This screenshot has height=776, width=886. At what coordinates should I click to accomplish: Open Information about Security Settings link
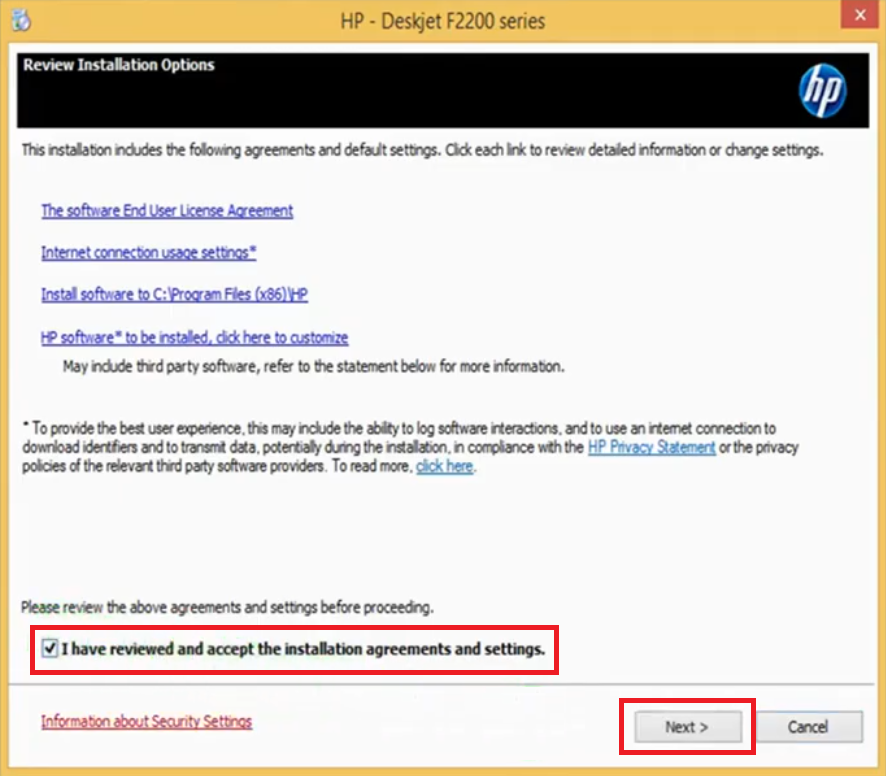point(146,721)
